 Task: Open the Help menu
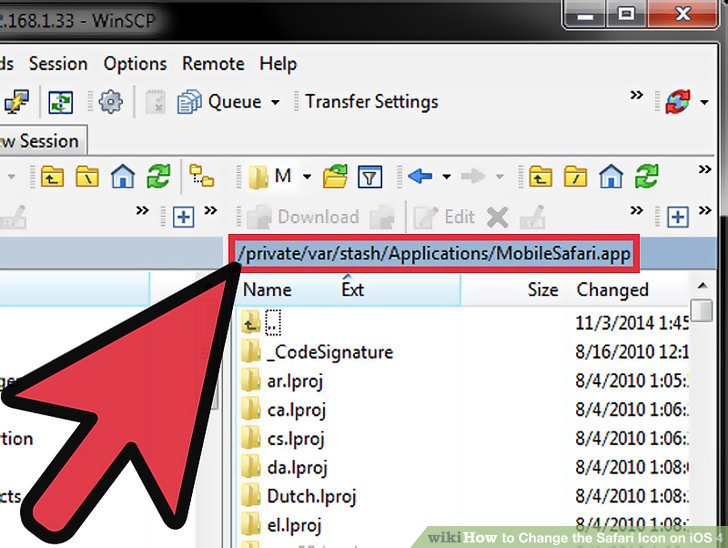pos(278,64)
